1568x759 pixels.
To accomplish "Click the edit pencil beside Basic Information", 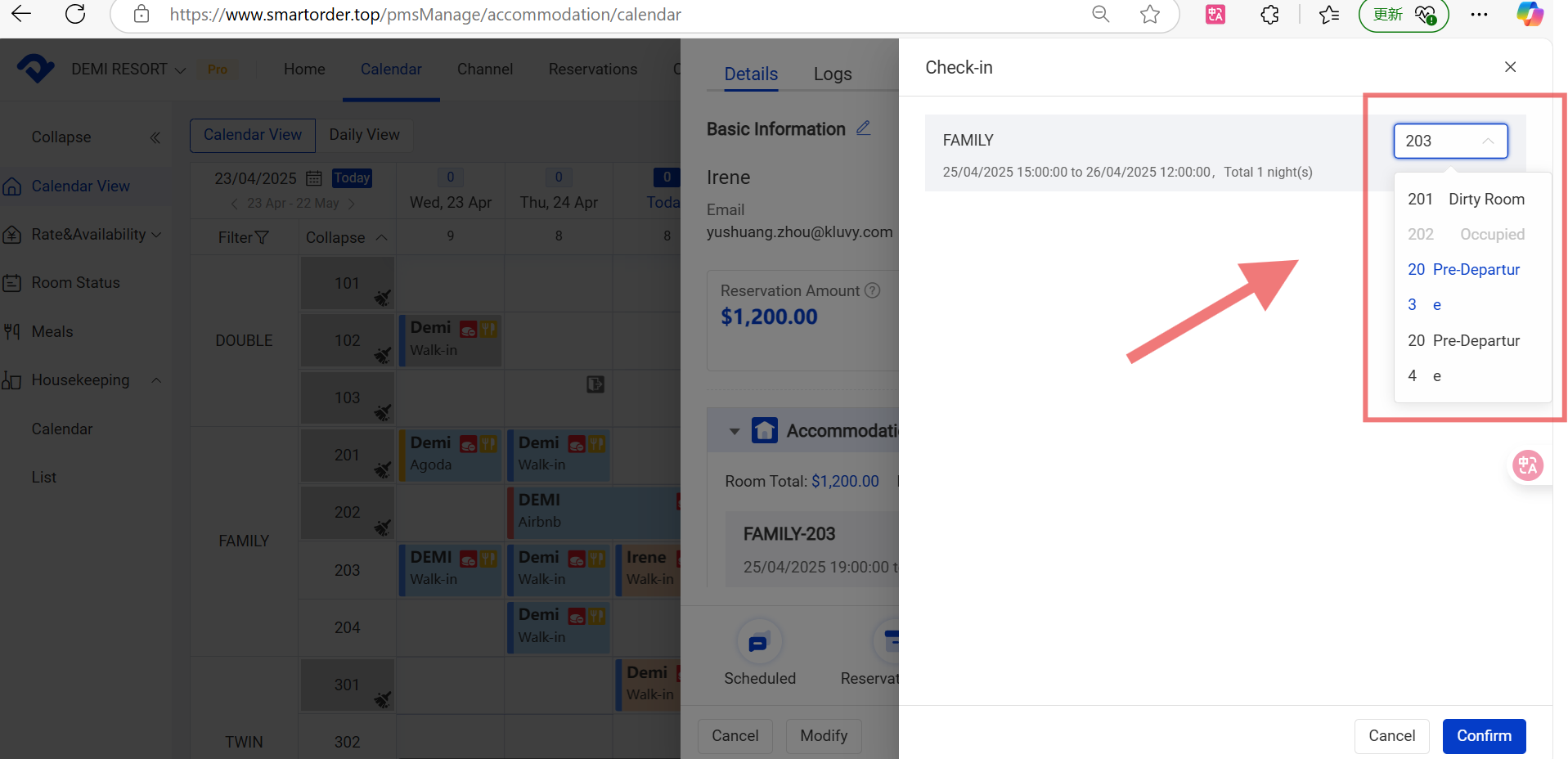I will click(x=863, y=128).
